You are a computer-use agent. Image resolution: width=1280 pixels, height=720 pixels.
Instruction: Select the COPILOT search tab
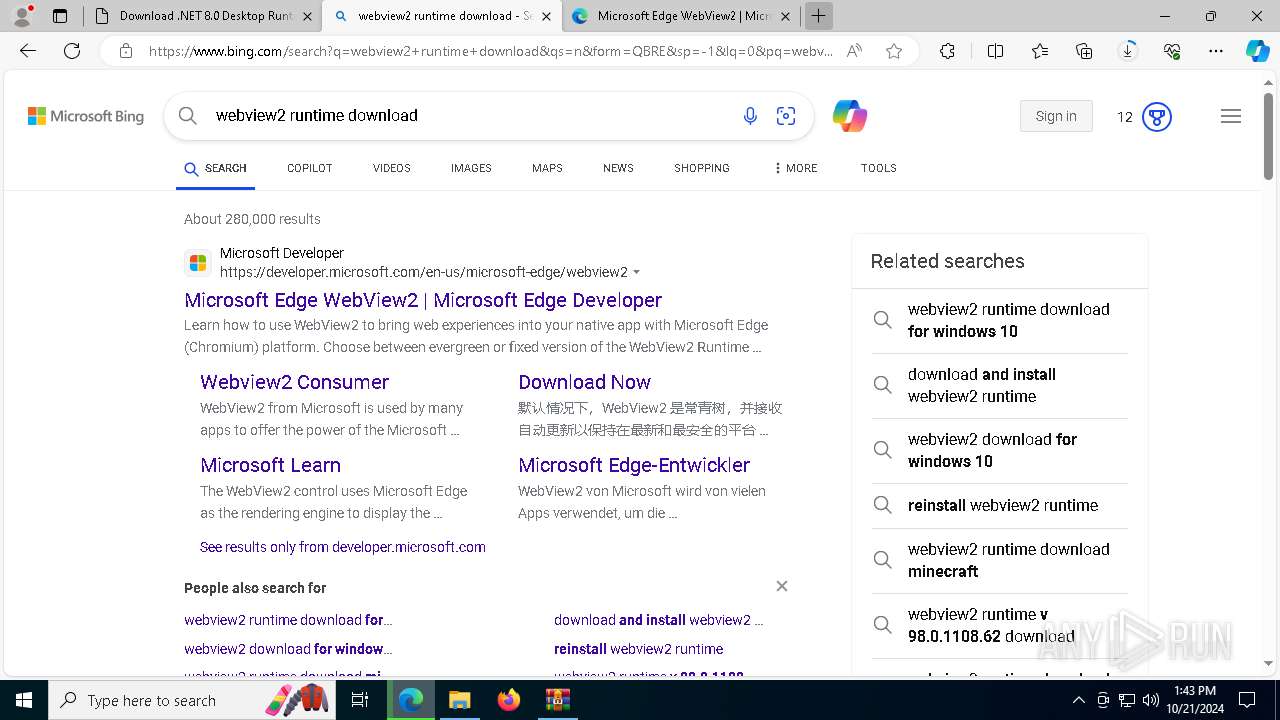310,168
